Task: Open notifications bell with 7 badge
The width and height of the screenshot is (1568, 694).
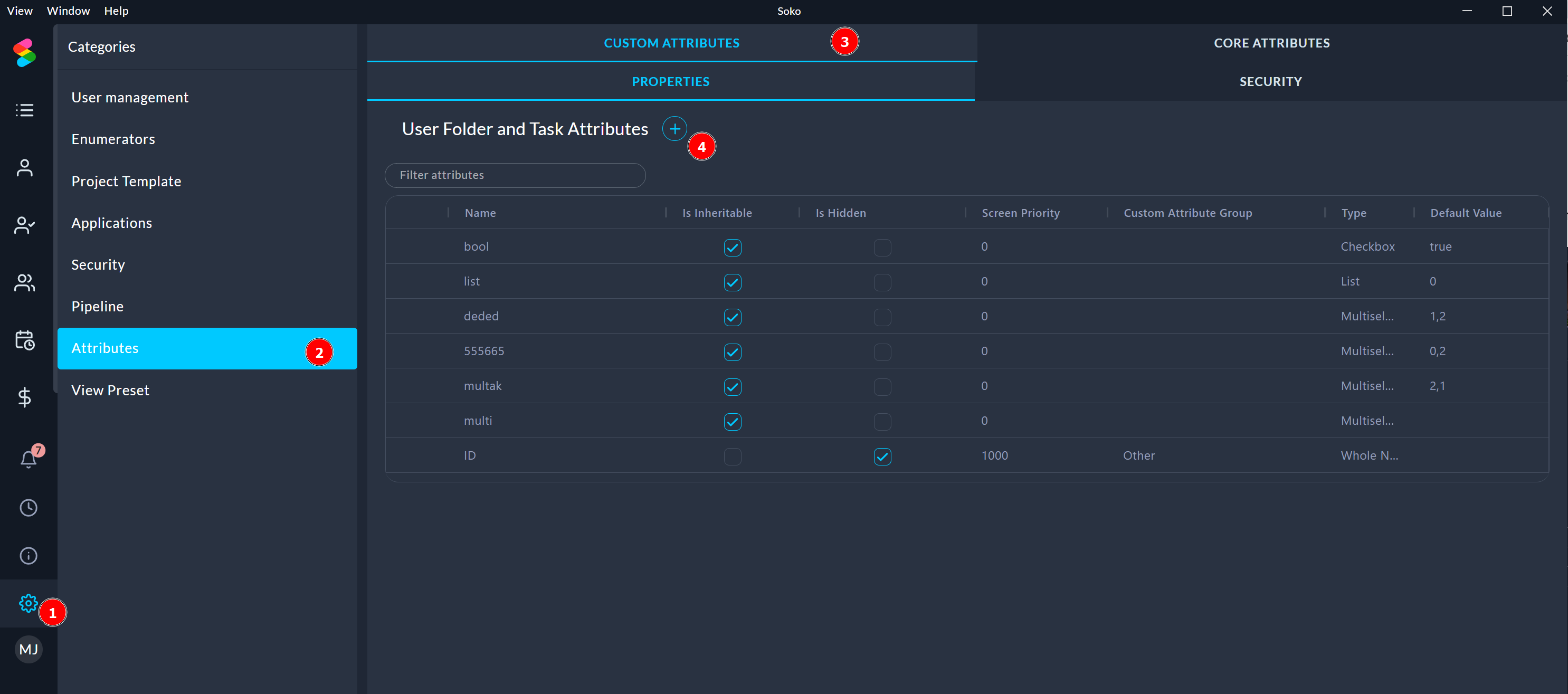Action: click(28, 459)
